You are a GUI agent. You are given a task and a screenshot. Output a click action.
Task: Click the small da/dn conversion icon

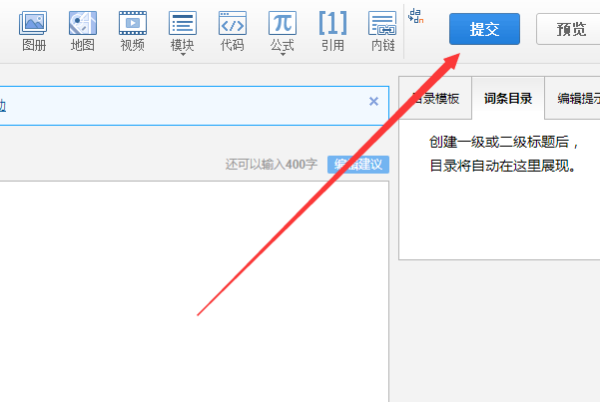(416, 16)
